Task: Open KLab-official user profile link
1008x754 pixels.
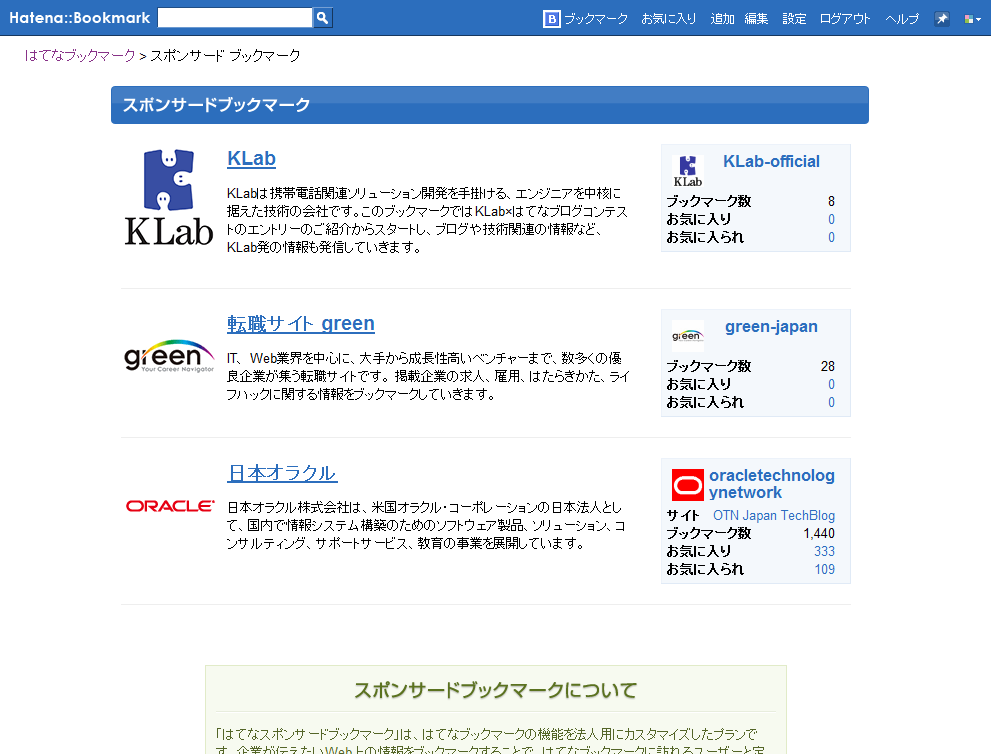Action: 771,161
